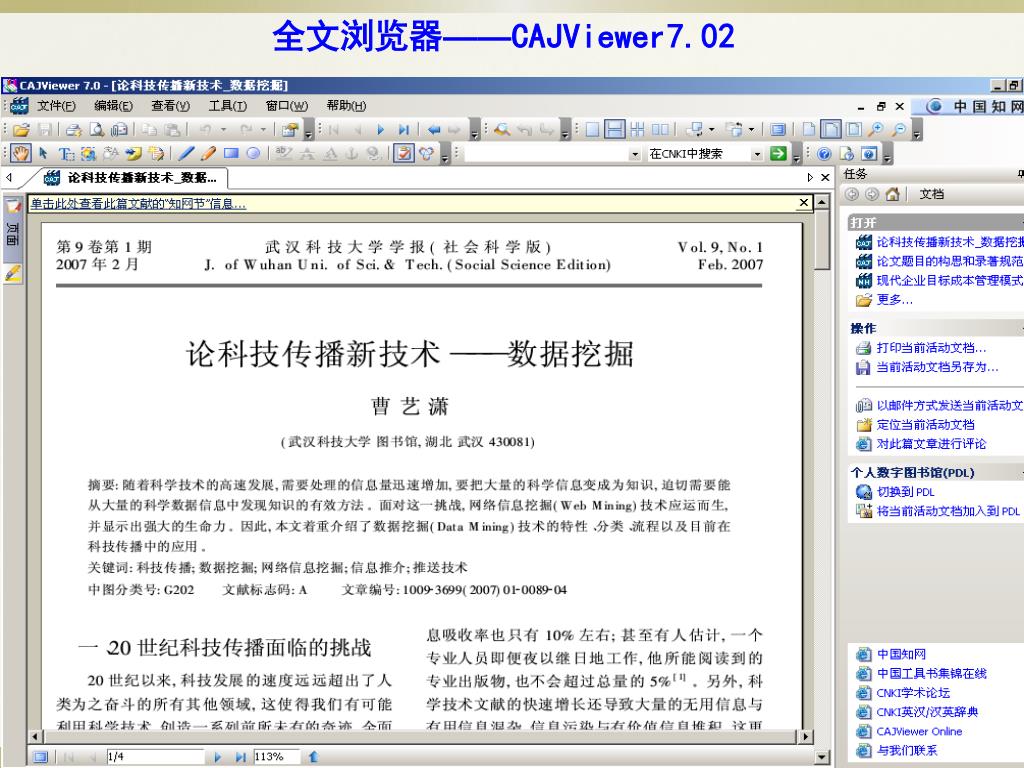Click the zoom percentage field 113%

coord(276,757)
